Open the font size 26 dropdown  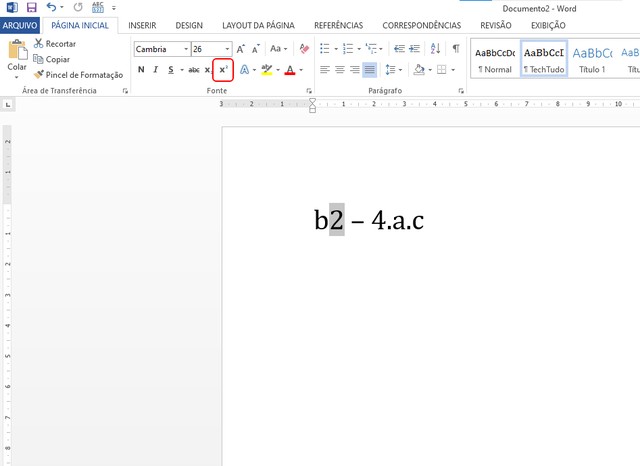[227, 49]
